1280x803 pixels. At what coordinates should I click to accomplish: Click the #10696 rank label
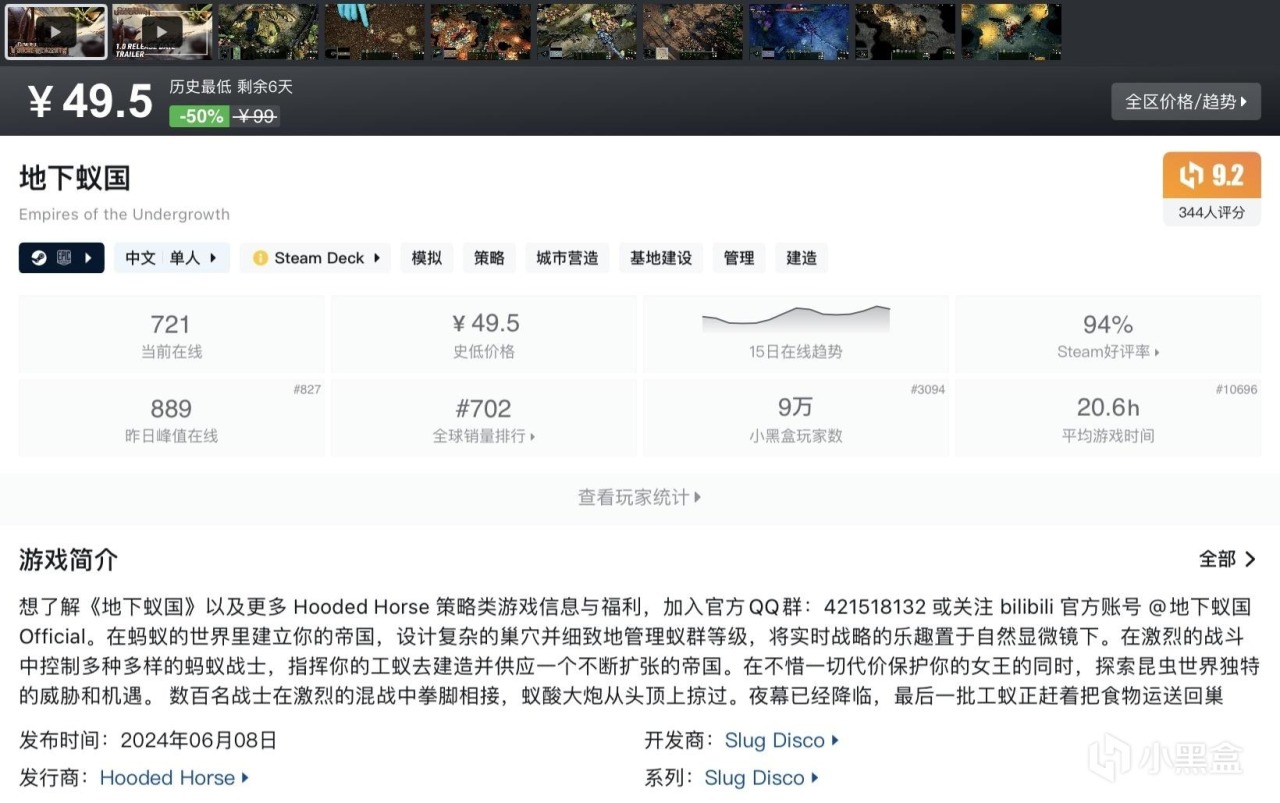(1236, 389)
